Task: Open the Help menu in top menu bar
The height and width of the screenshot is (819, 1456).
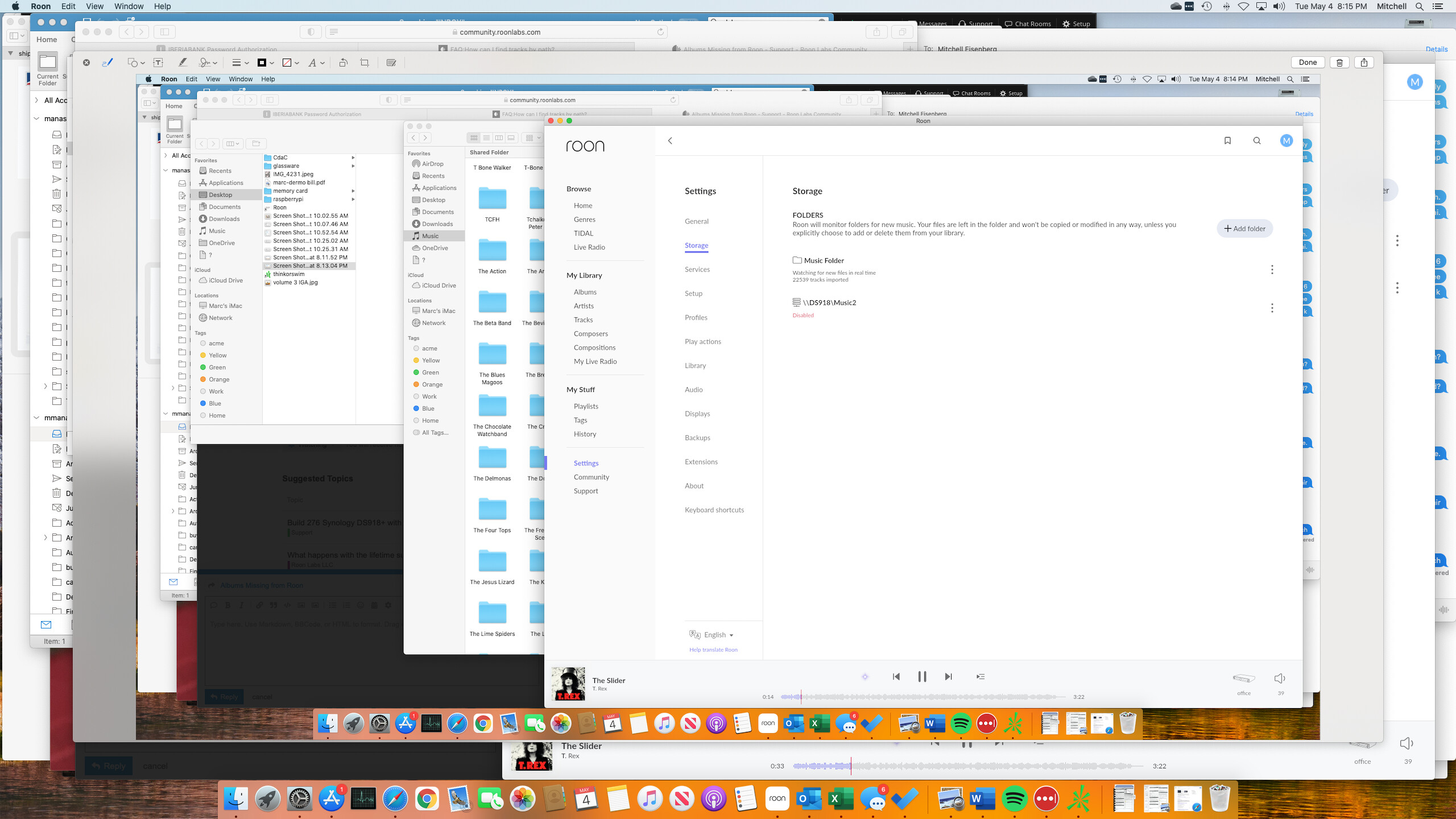Action: point(162,6)
